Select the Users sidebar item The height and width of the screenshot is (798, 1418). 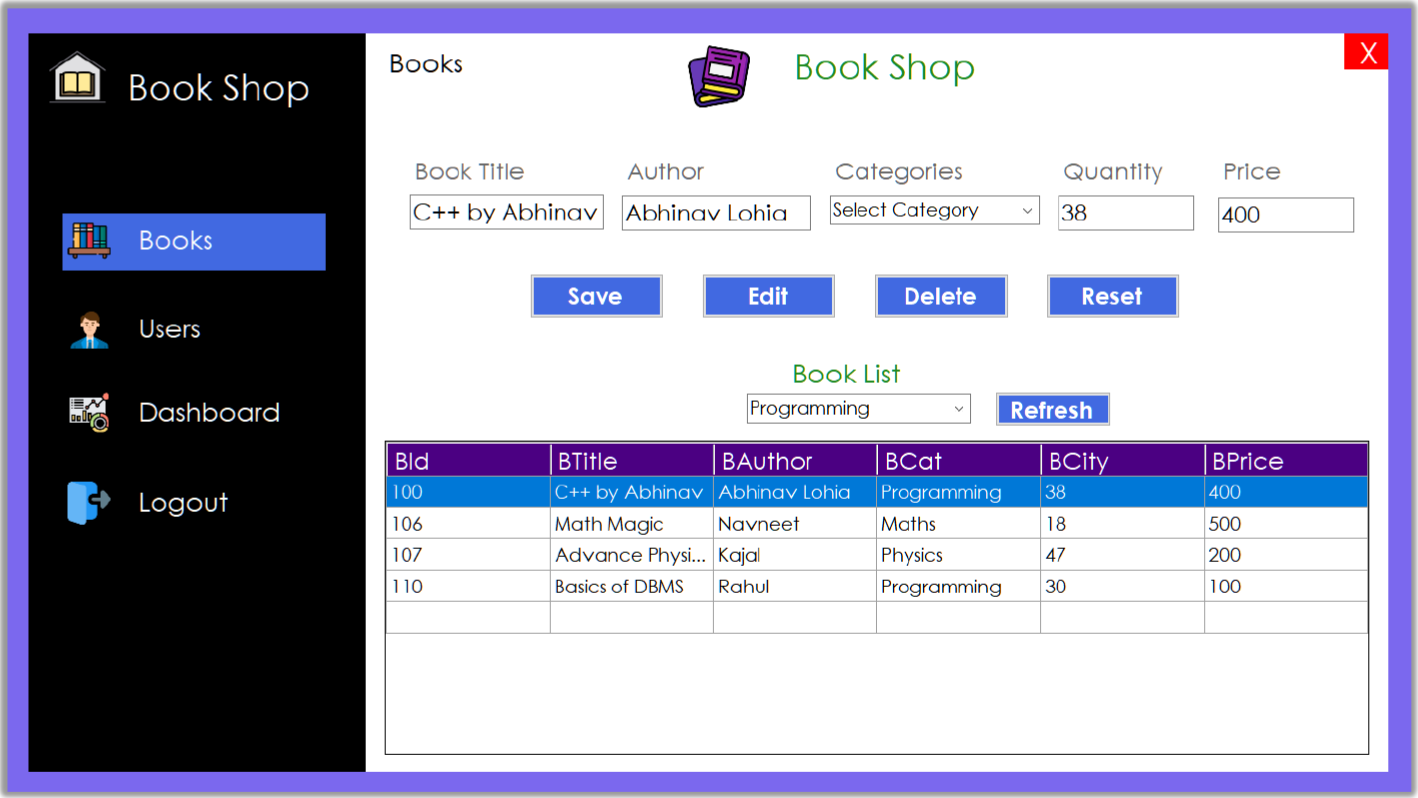168,328
